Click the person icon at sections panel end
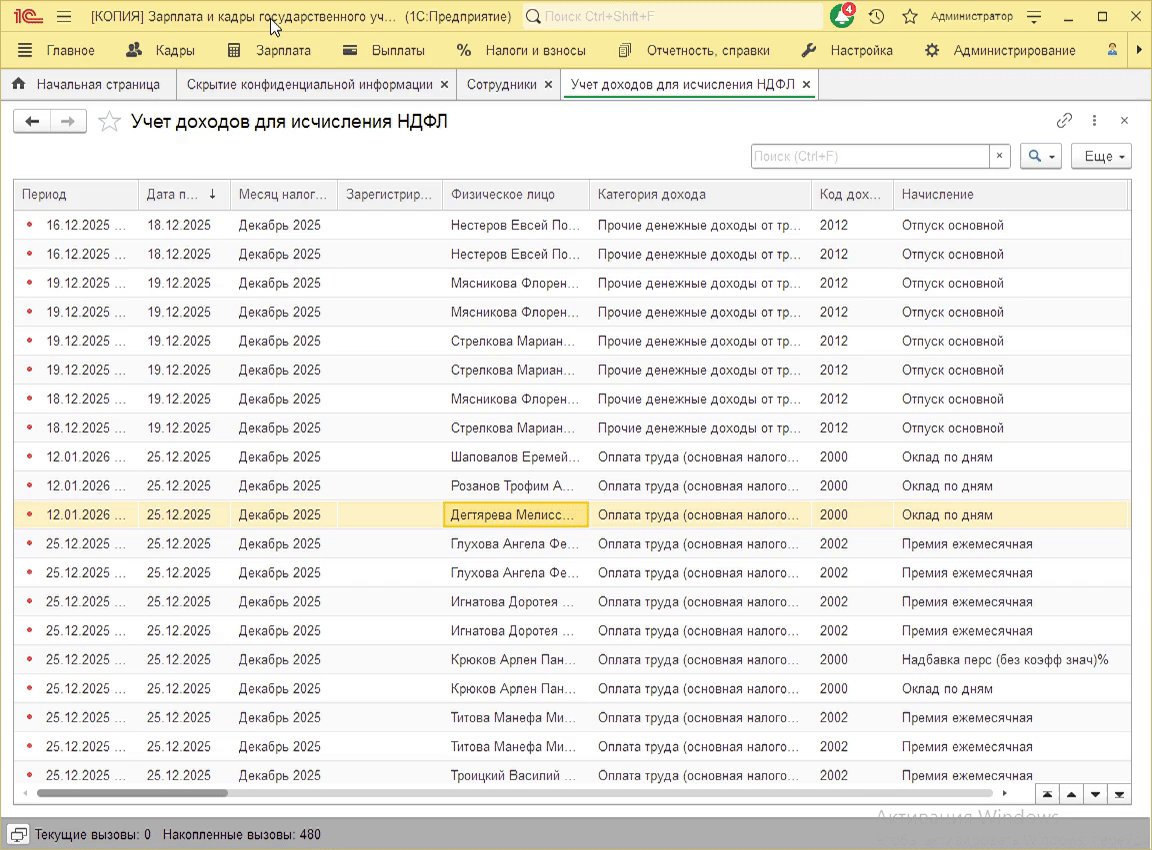1152x850 pixels. (x=1112, y=50)
